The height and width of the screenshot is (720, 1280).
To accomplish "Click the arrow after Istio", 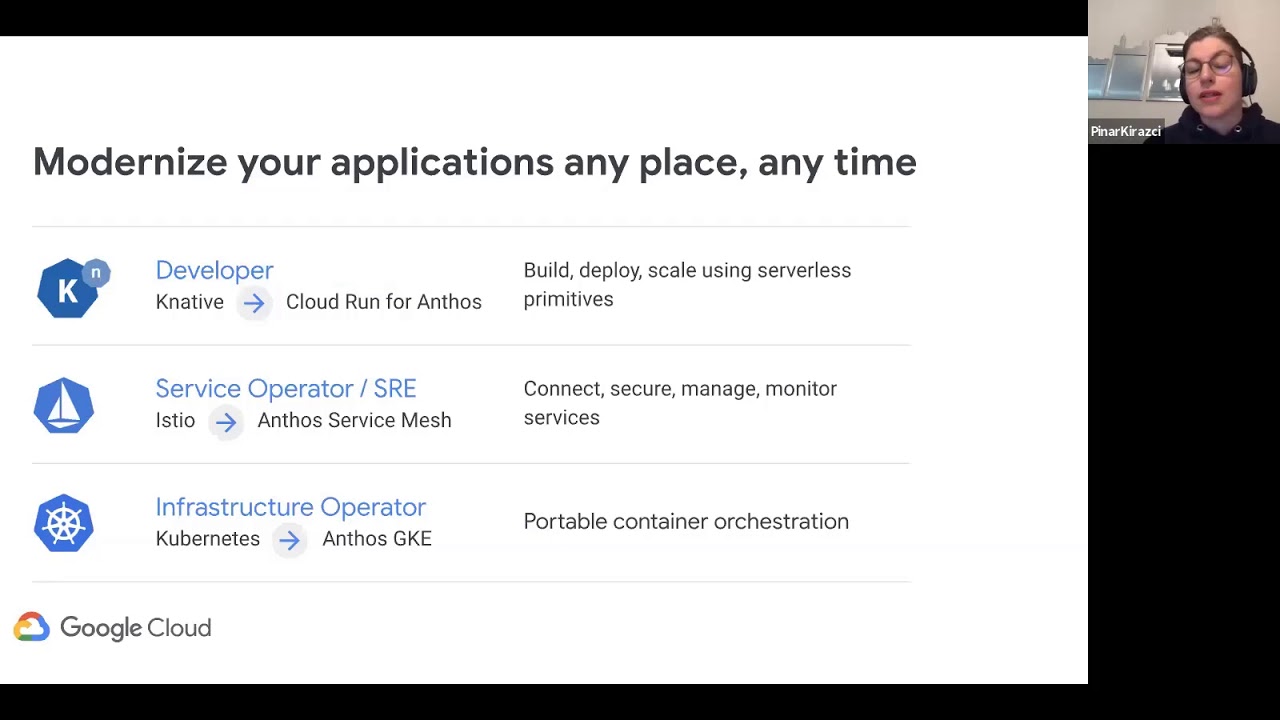I will (226, 422).
